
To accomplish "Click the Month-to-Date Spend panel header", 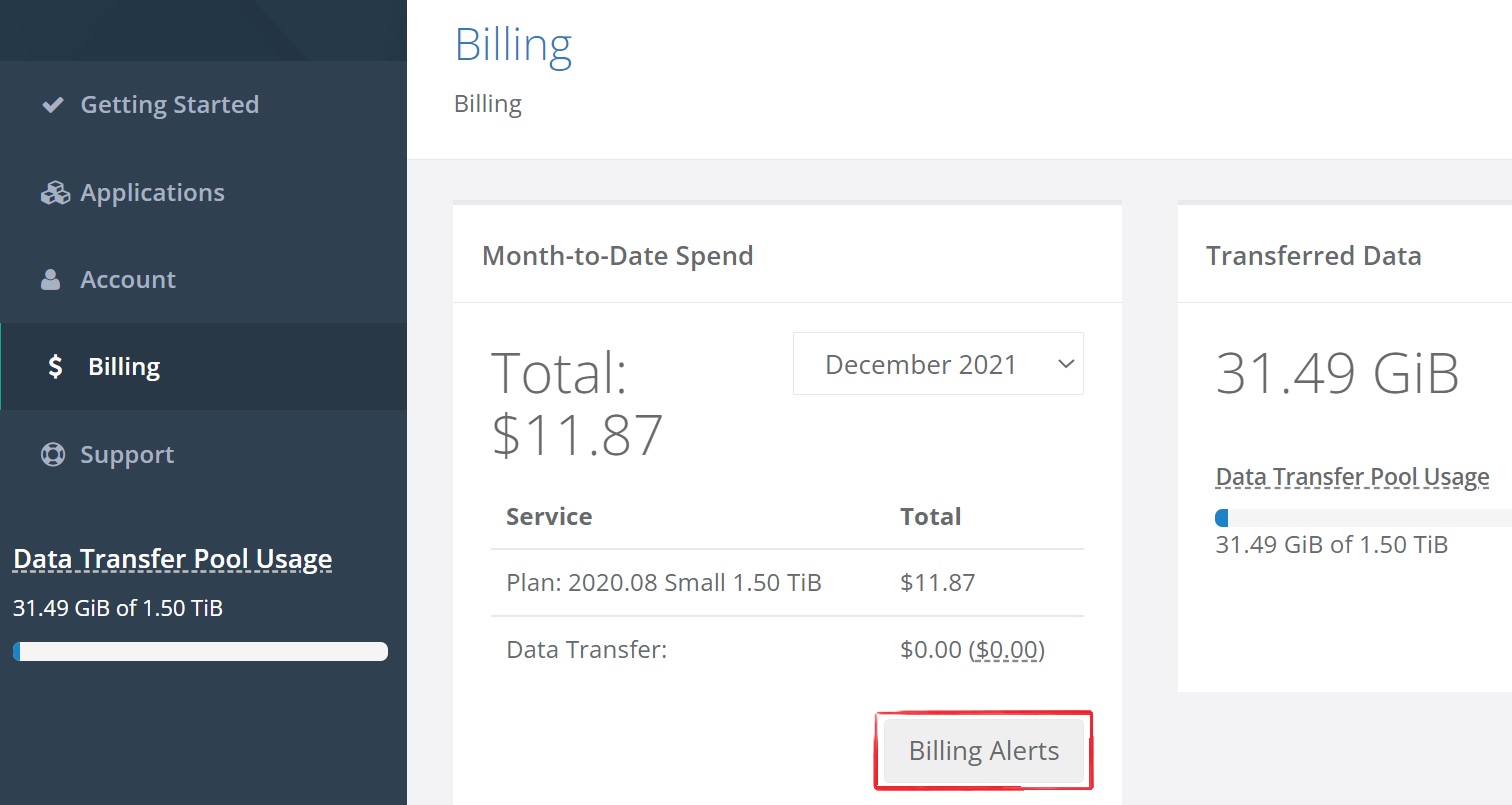I will (x=787, y=255).
